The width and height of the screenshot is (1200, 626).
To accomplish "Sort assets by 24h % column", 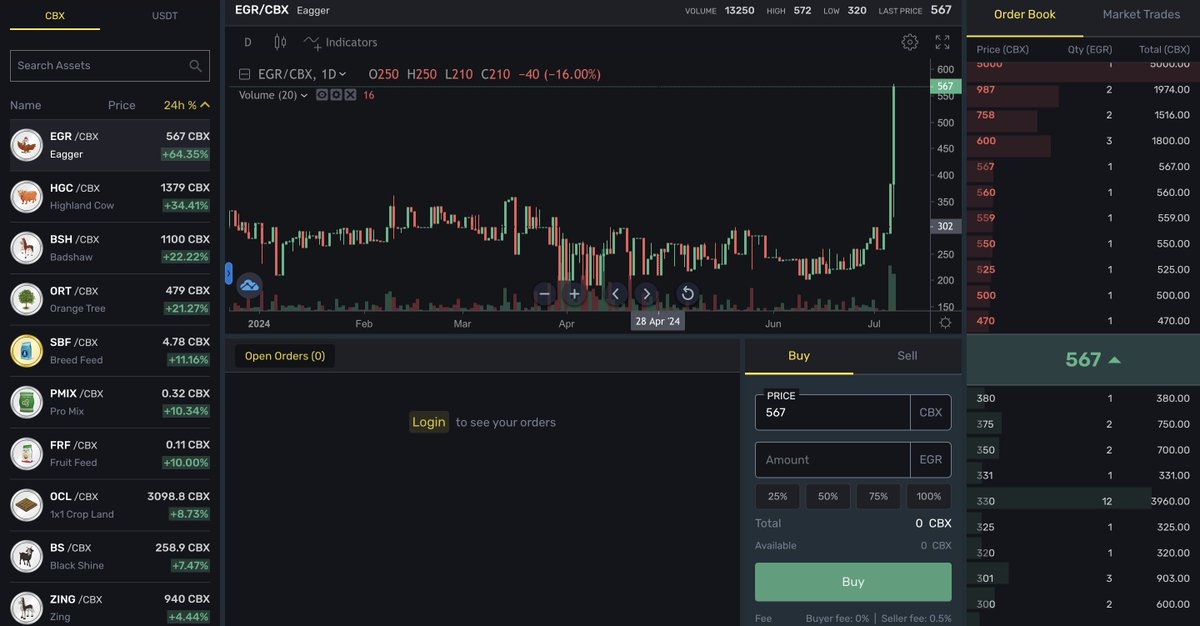I will (x=187, y=105).
